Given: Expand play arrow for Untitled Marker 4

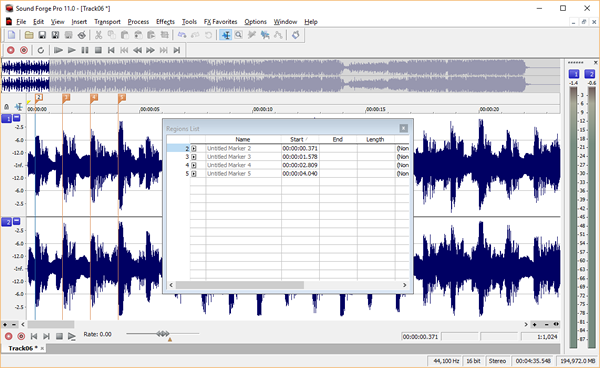Looking at the screenshot, I should 194,165.
